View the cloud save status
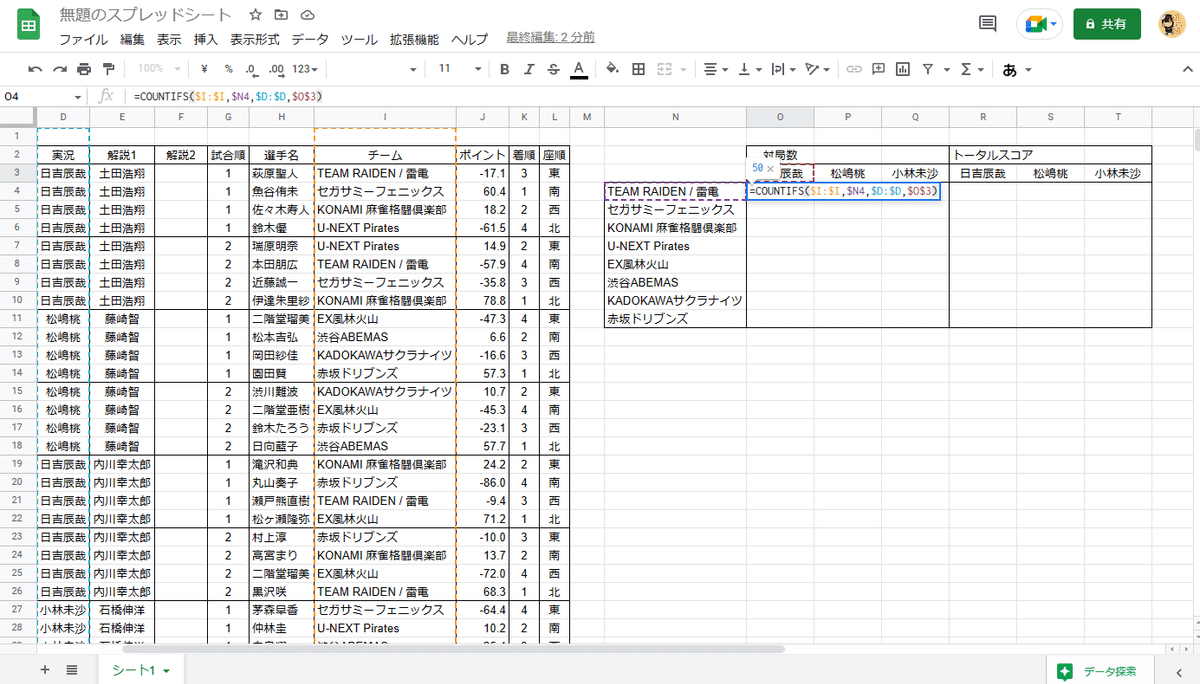The width and height of the screenshot is (1200, 684). coord(307,16)
